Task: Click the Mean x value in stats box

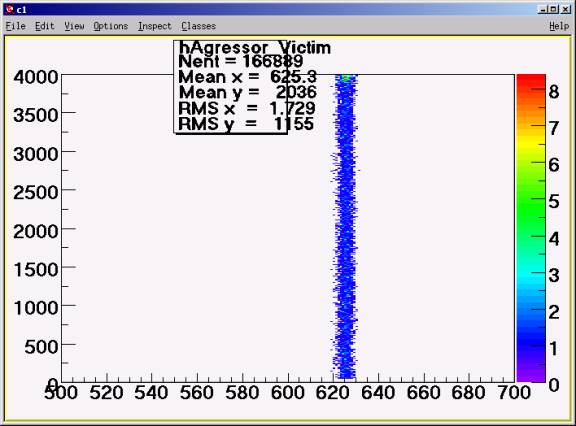Action: click(293, 77)
